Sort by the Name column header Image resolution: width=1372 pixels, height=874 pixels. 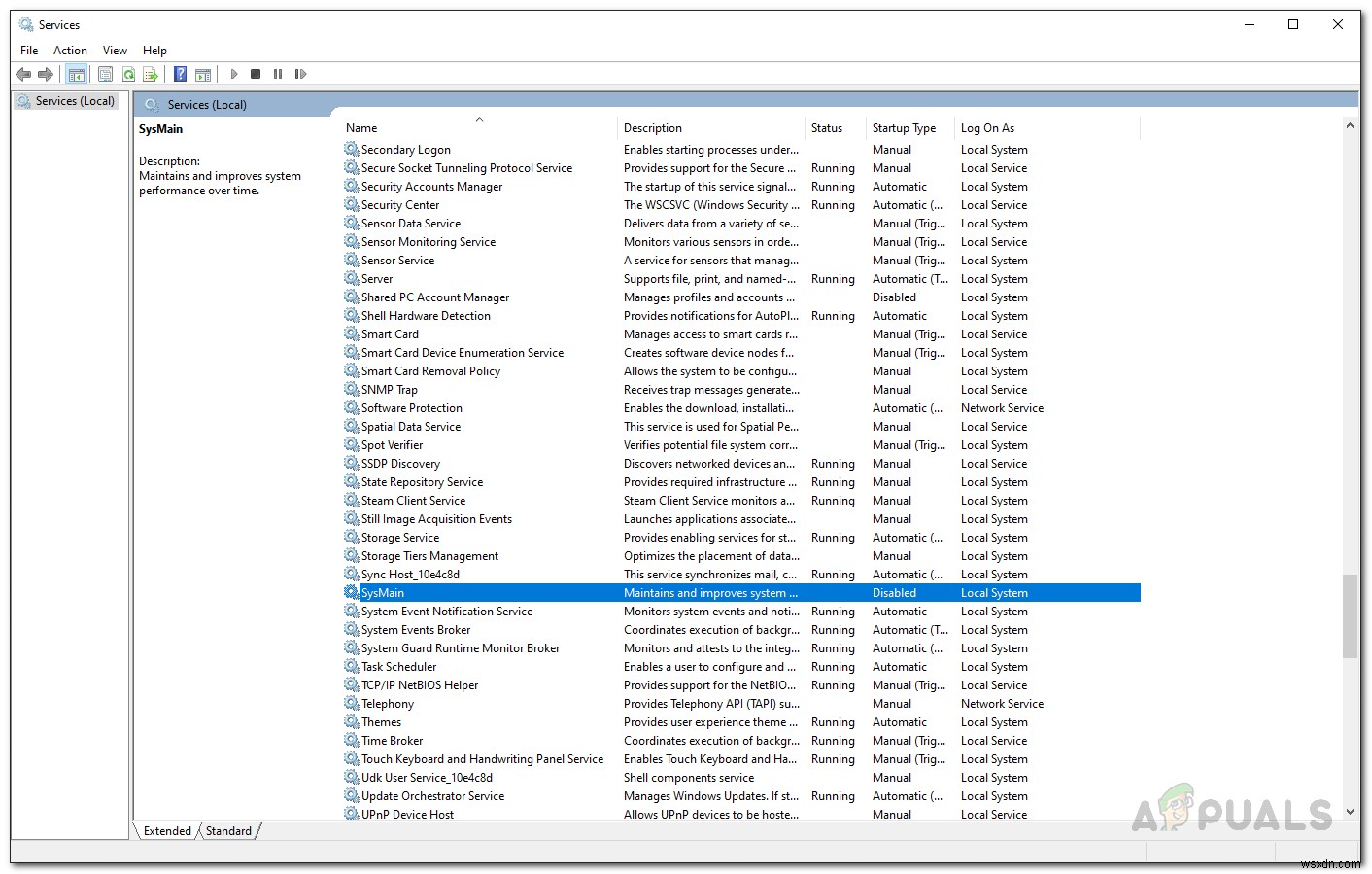point(479,128)
